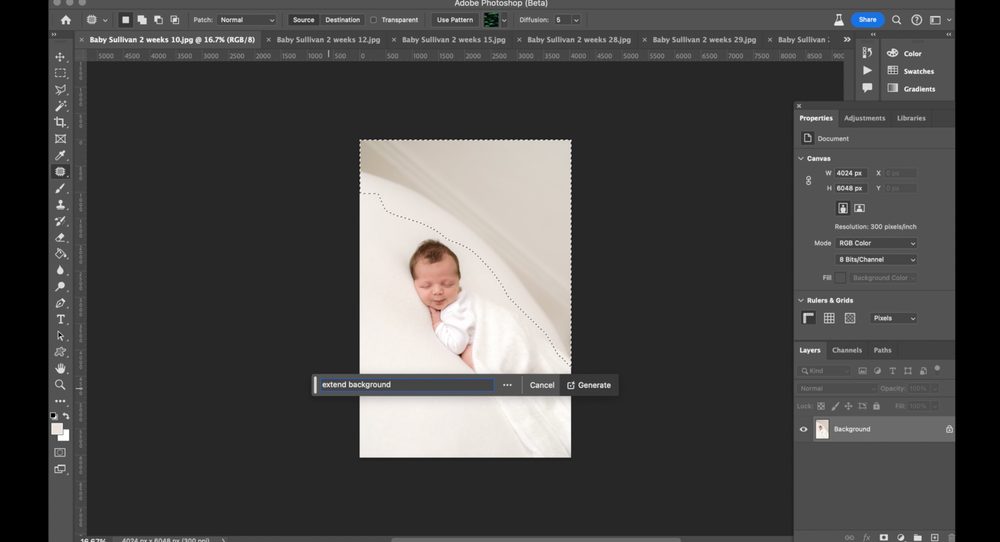Select the History Brush tool

(60, 221)
